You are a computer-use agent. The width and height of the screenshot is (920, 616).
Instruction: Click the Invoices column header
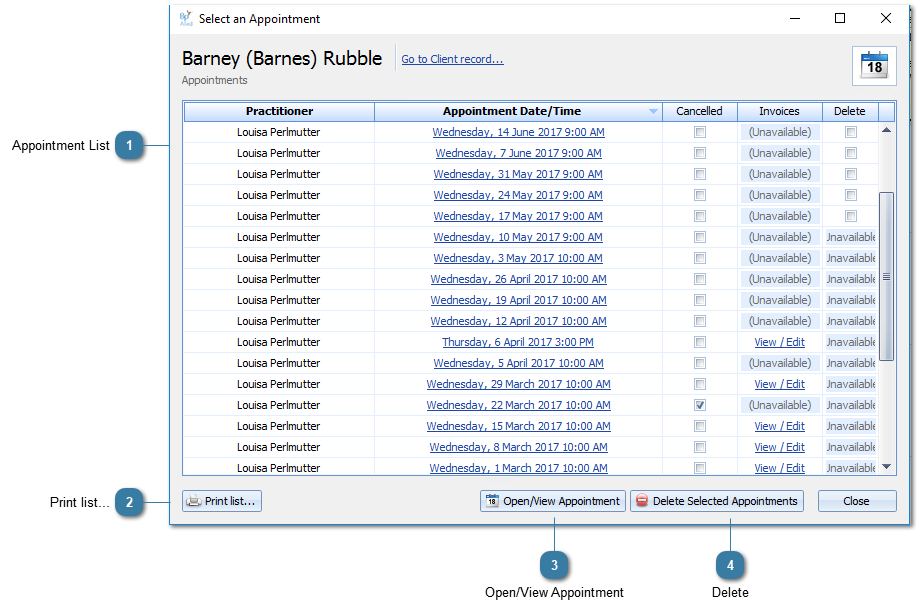pyautogui.click(x=779, y=111)
